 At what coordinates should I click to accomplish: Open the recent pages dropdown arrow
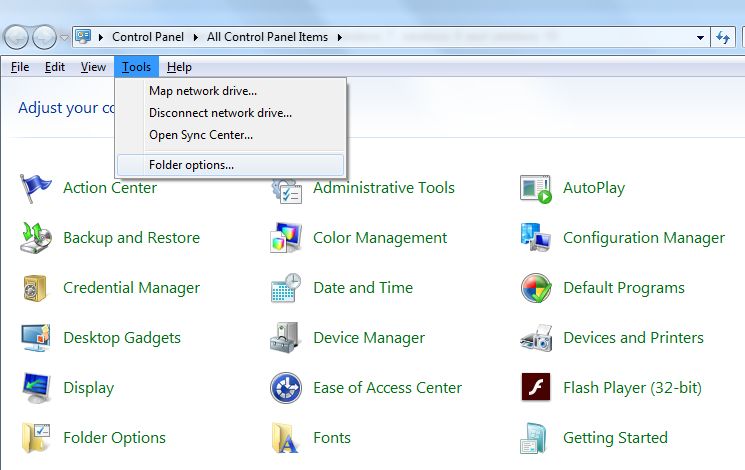[x=65, y=38]
